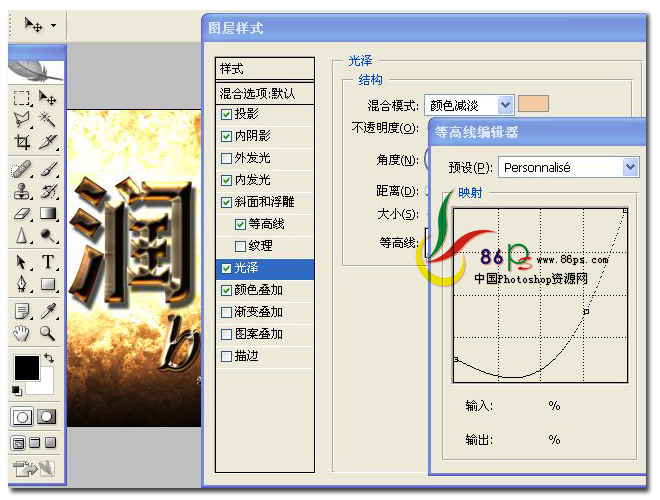Viewport: 660px width, 500px height.
Task: Select the middle contour curve point
Action: [x=586, y=312]
